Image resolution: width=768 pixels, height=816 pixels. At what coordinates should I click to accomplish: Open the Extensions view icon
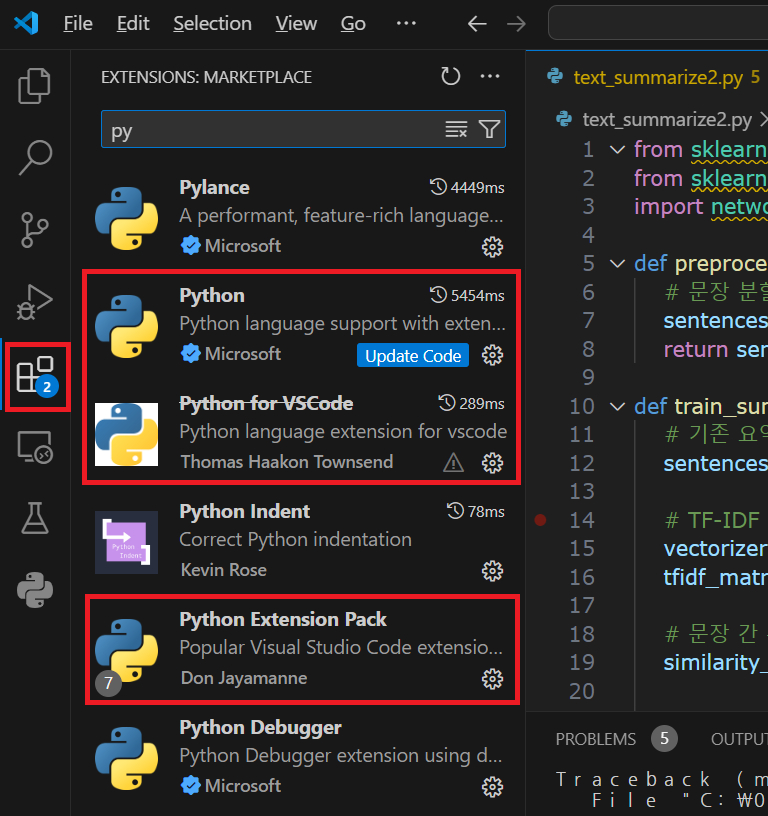[34, 375]
